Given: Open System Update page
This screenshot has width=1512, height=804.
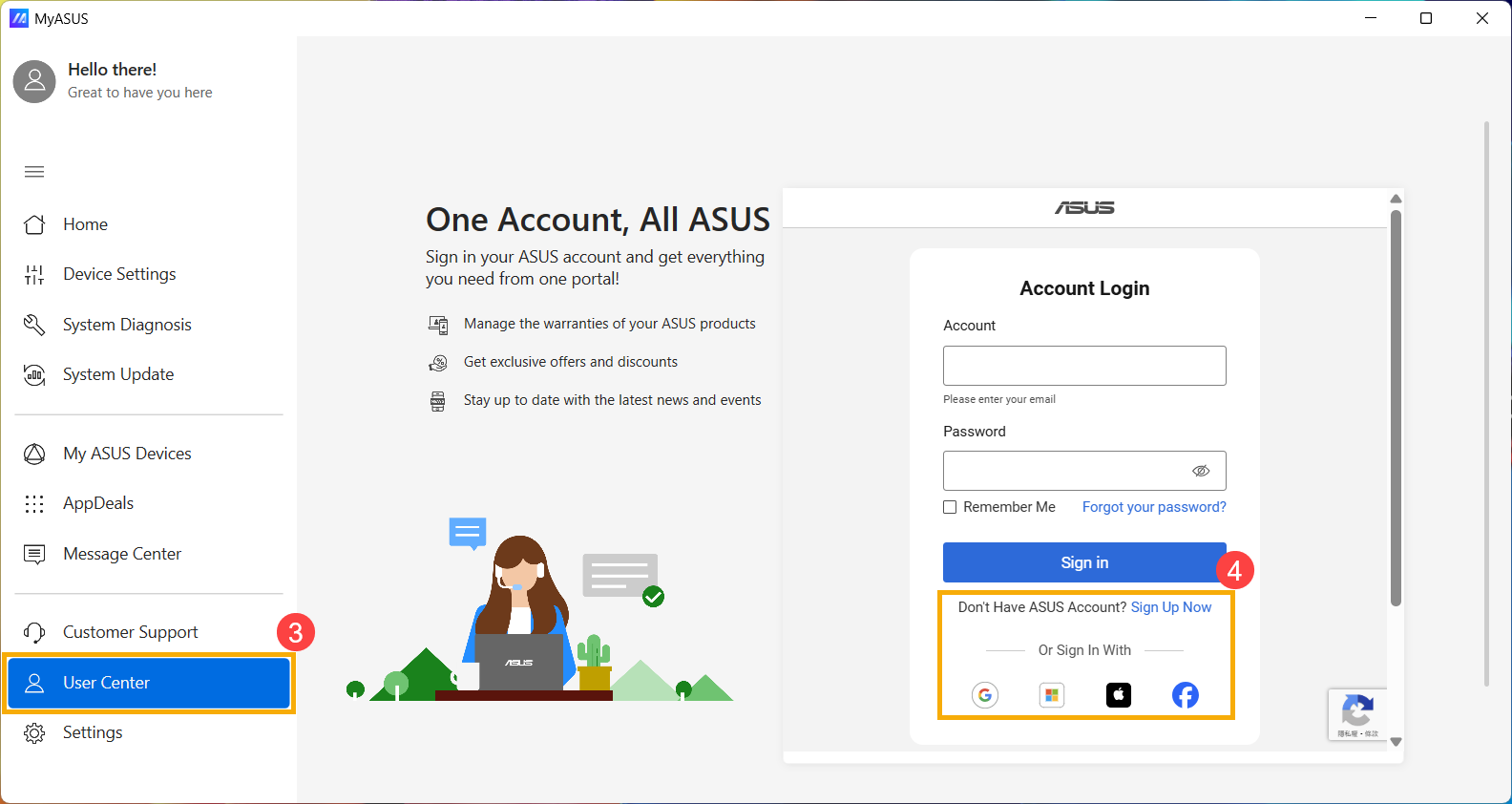Looking at the screenshot, I should (148, 374).
